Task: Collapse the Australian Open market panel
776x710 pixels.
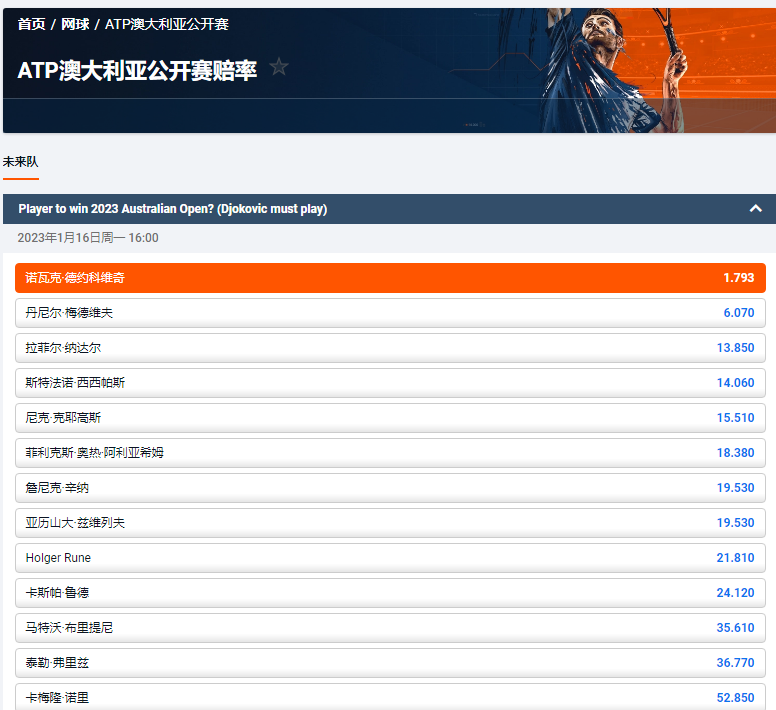Action: pyautogui.click(x=755, y=209)
